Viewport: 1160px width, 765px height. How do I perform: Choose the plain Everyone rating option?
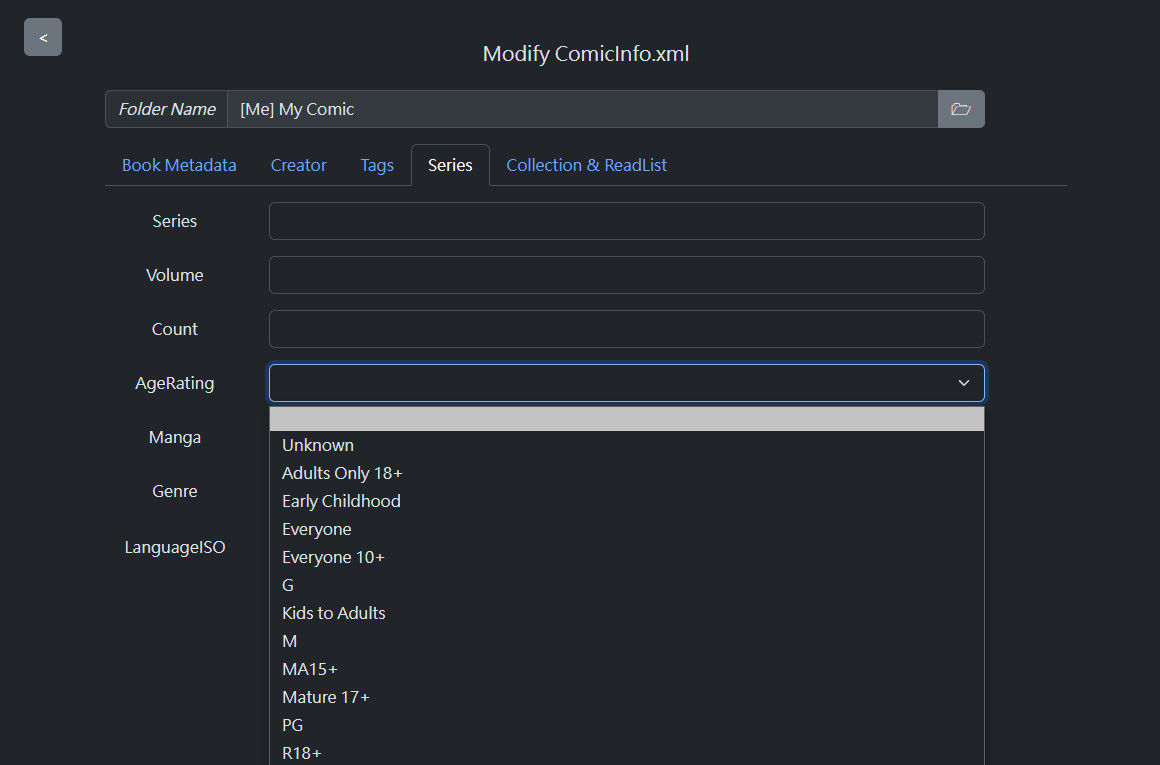(627, 529)
